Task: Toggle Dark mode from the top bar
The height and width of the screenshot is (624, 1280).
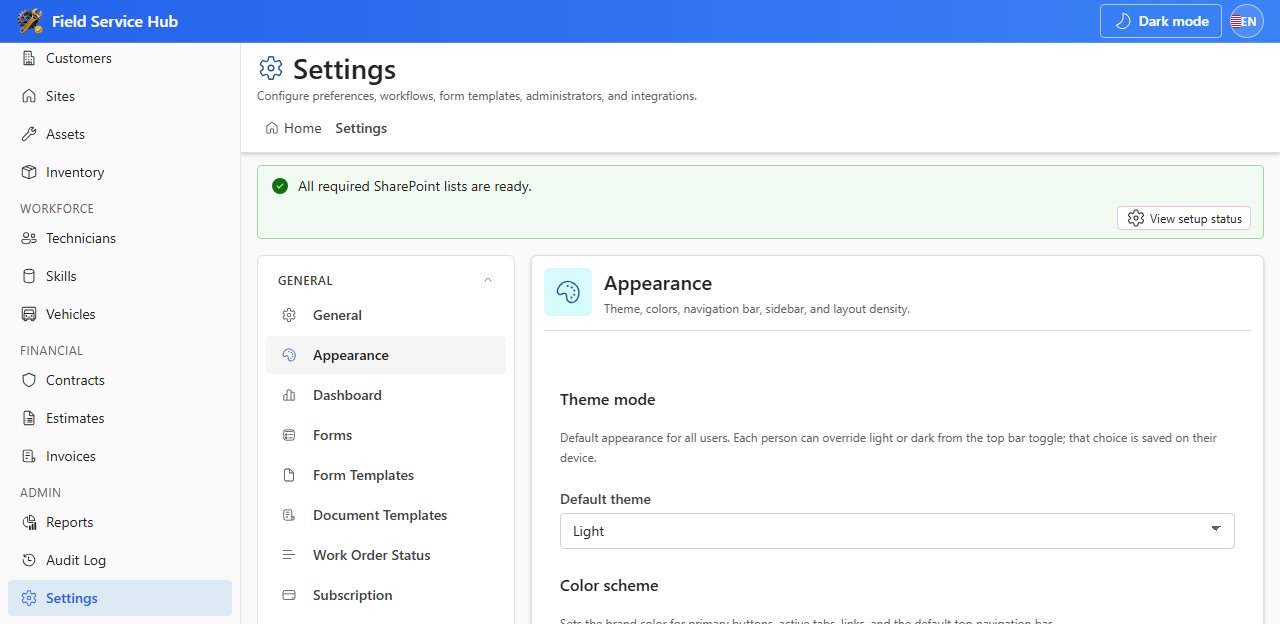Action: (1161, 21)
